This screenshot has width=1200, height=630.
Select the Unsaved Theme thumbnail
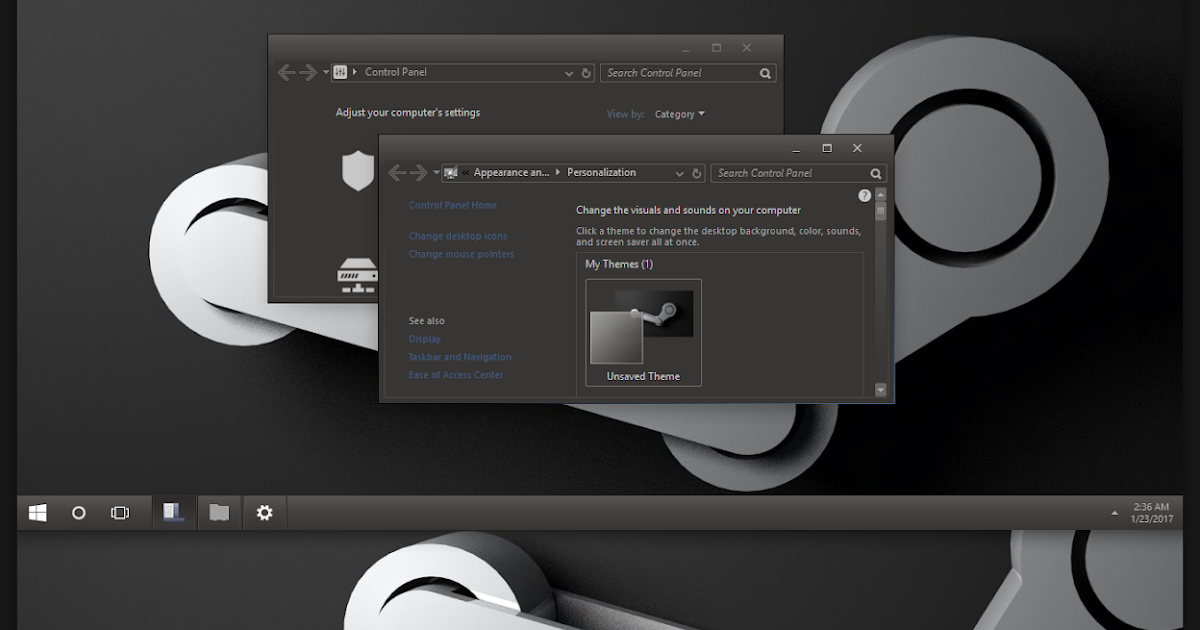click(643, 333)
